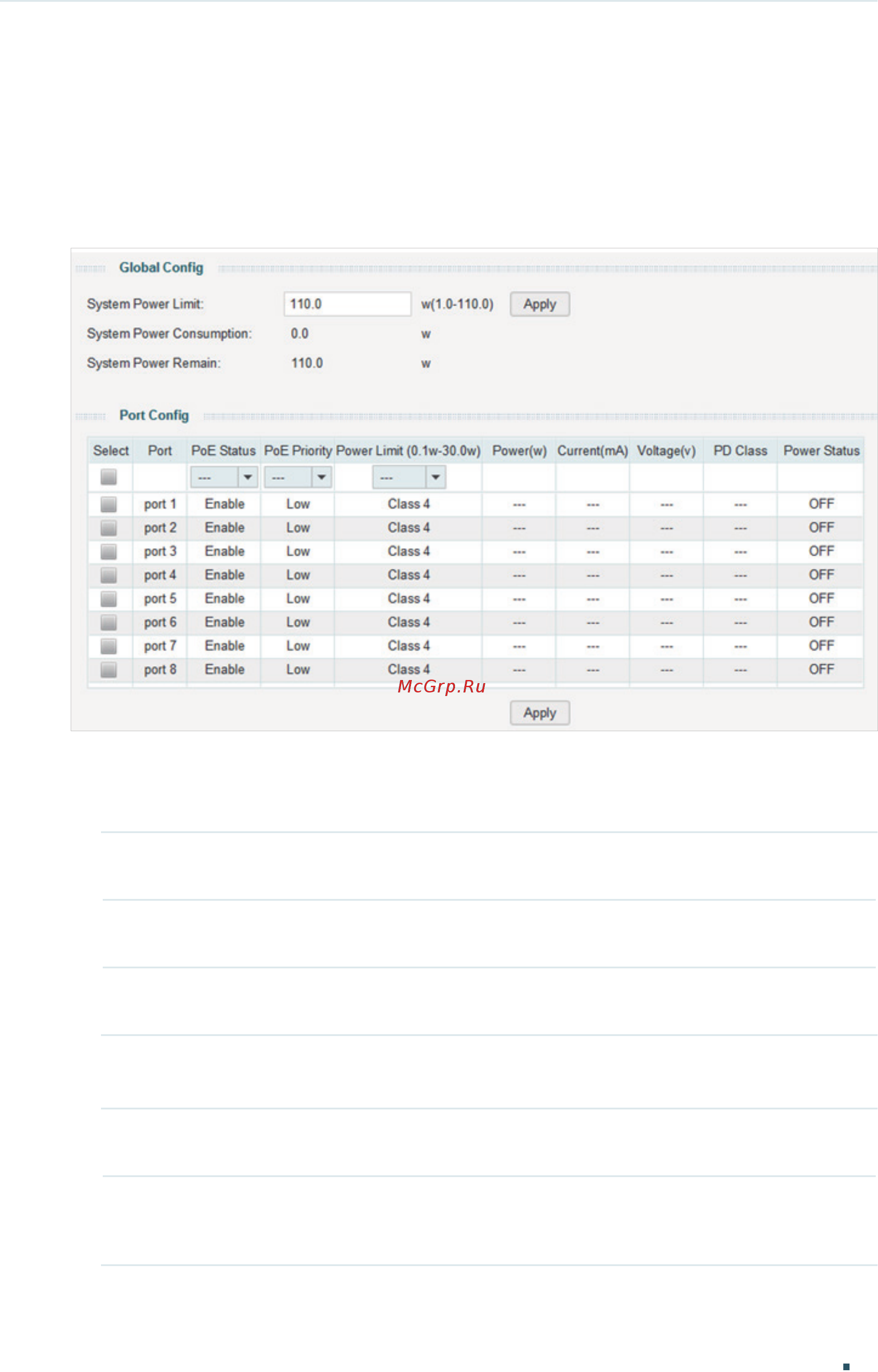Select the checkbox for port 3

pos(109,552)
